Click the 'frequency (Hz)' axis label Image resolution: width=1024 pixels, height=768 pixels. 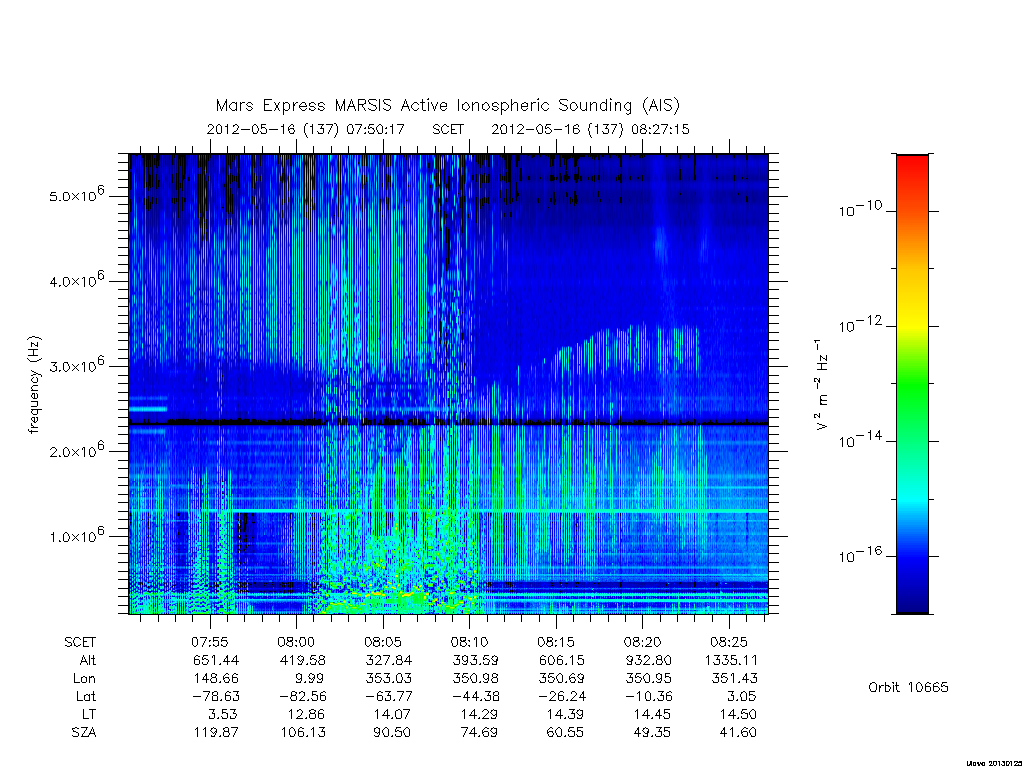(x=34, y=385)
